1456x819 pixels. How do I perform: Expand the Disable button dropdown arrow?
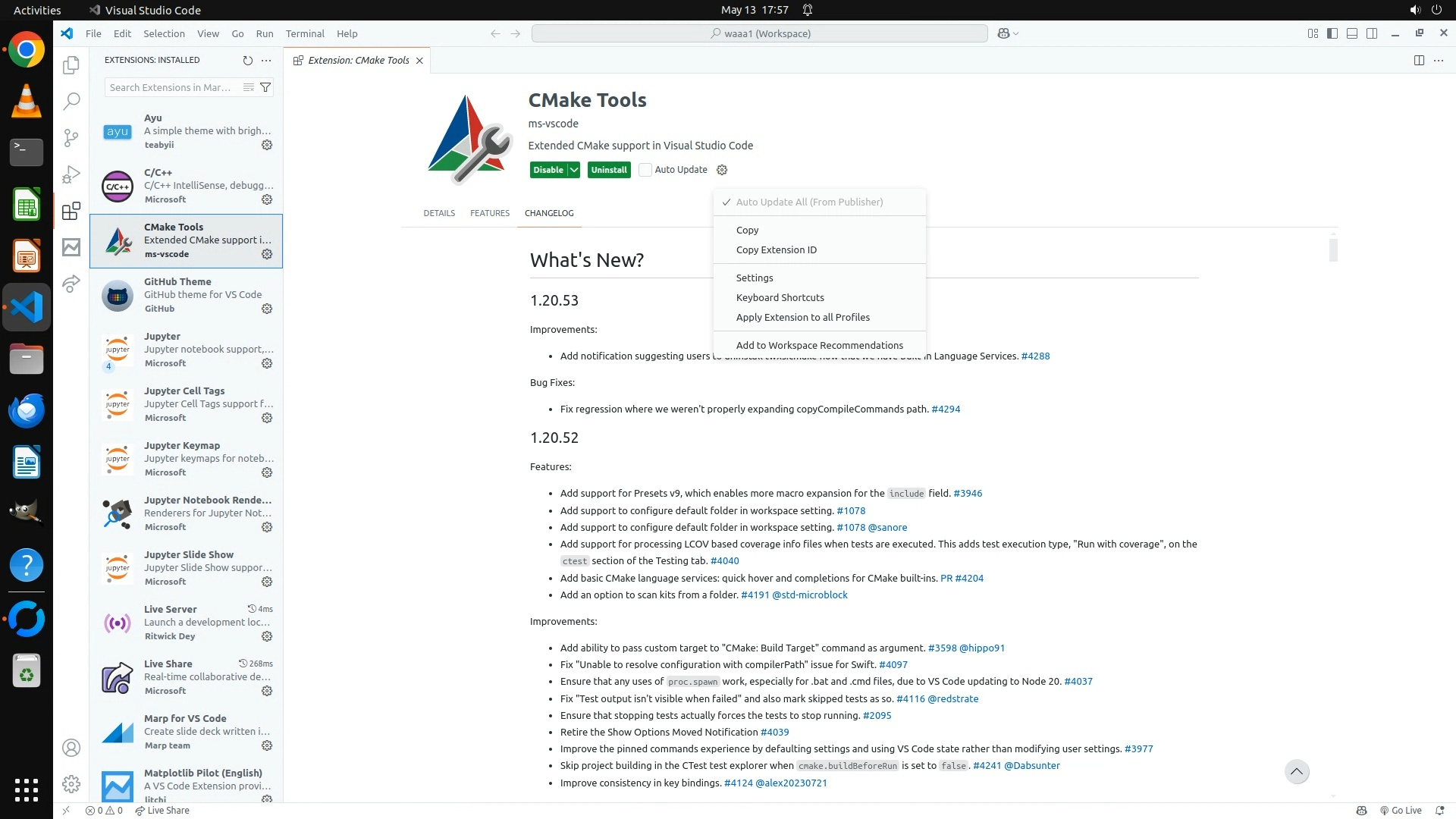coord(574,170)
